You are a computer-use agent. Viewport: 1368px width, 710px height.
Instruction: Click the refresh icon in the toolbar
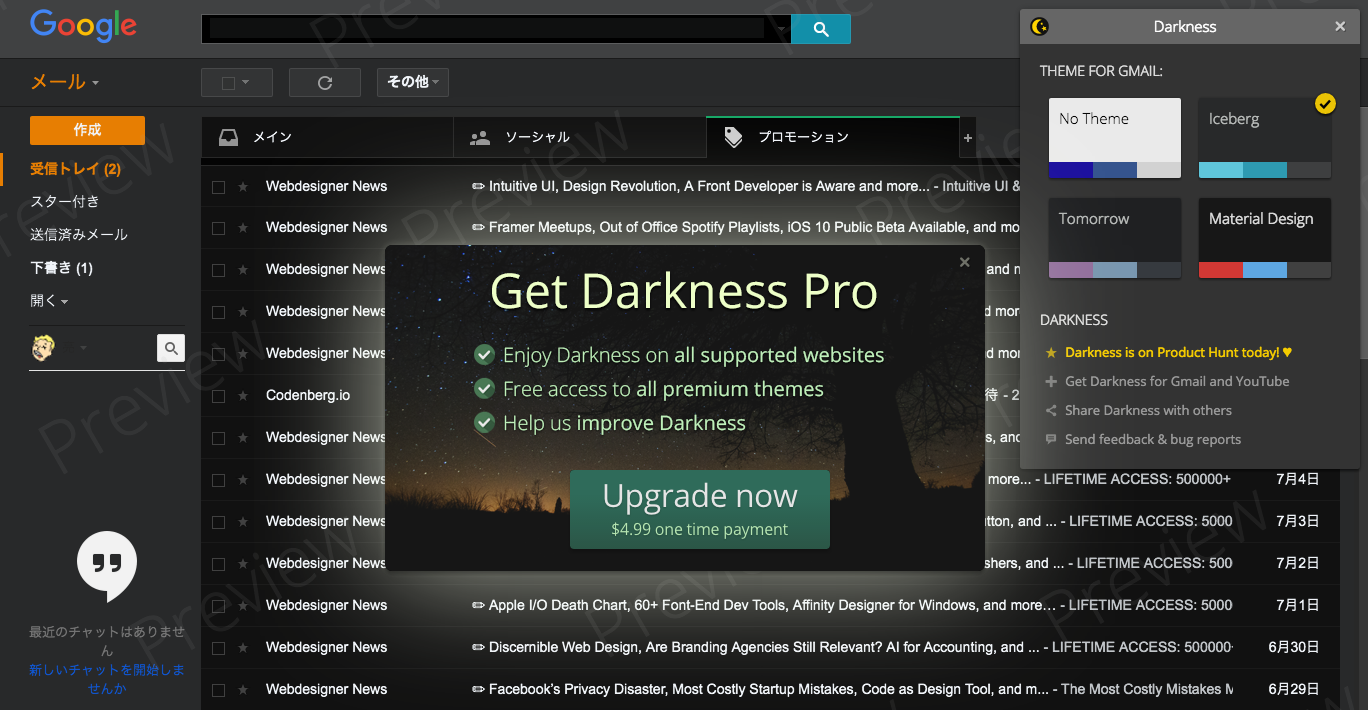pos(324,82)
